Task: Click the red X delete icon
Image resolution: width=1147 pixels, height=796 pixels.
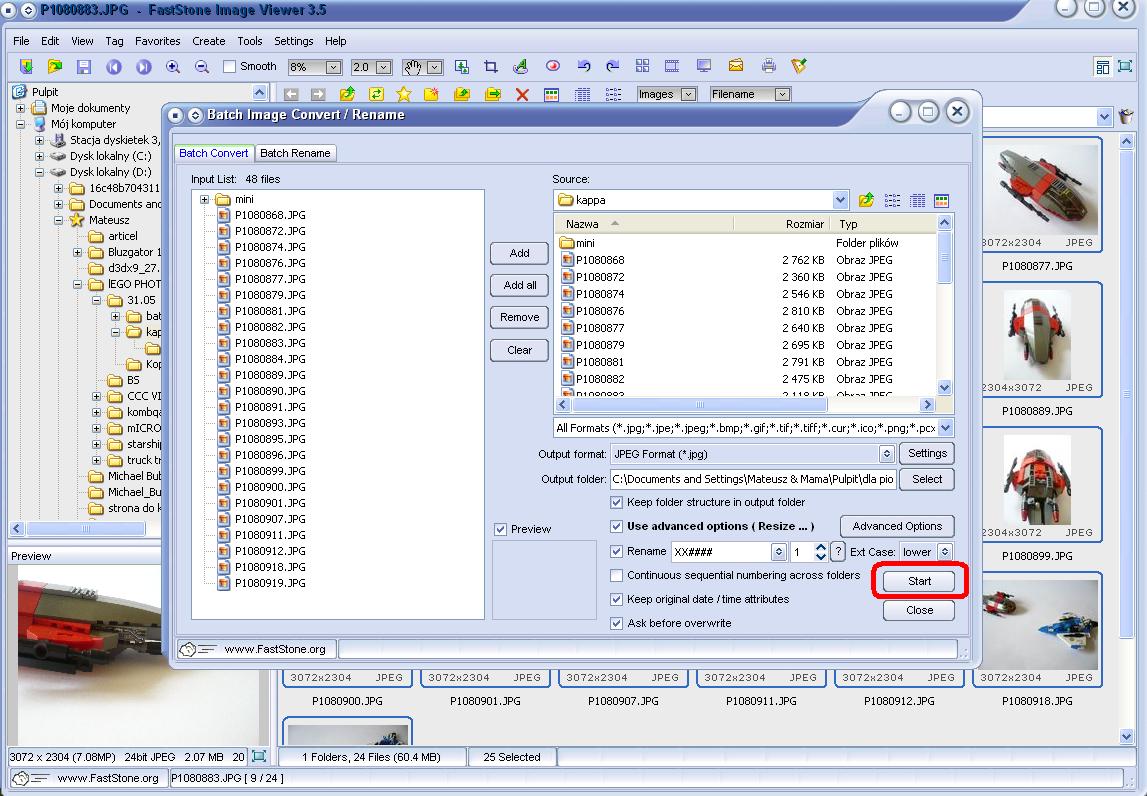Action: click(x=522, y=94)
